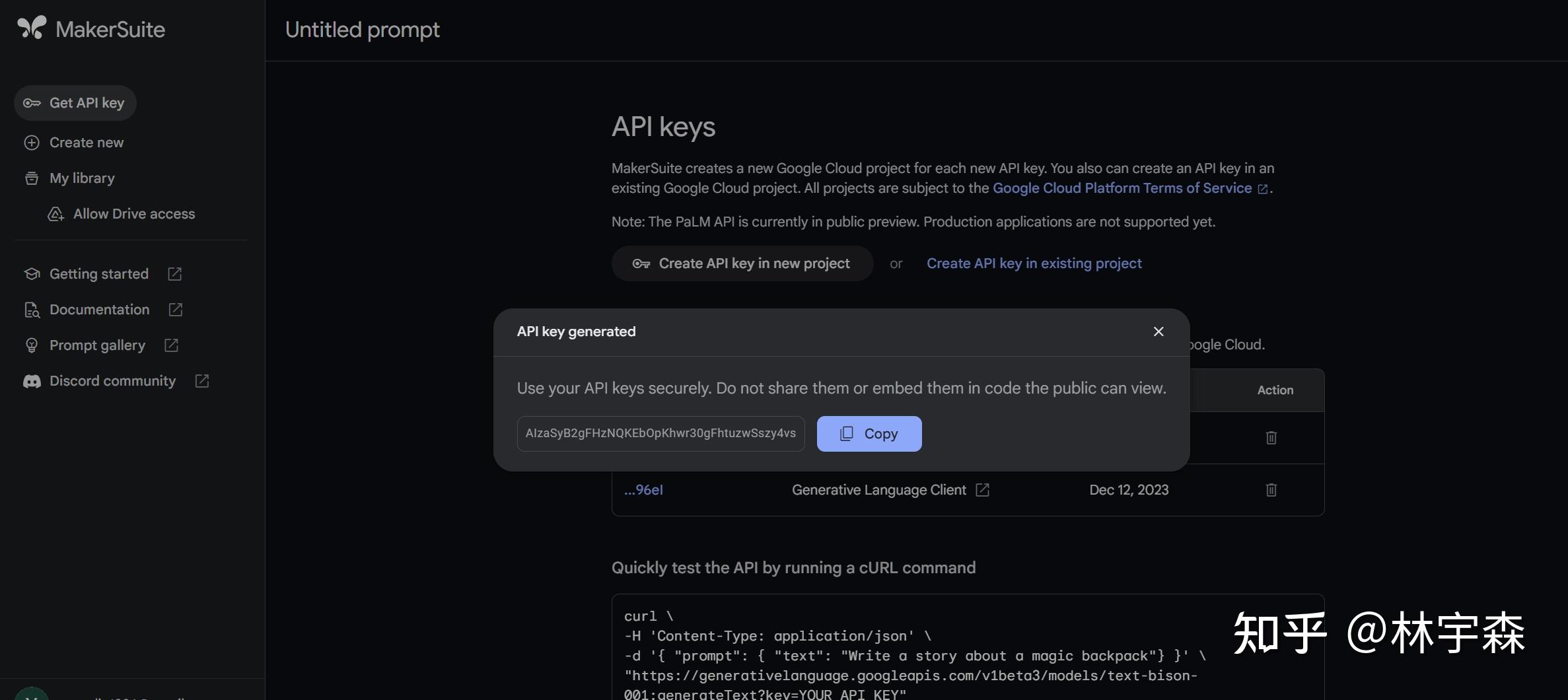Close the API key generated dialog
This screenshot has width=1568, height=700.
[1158, 332]
